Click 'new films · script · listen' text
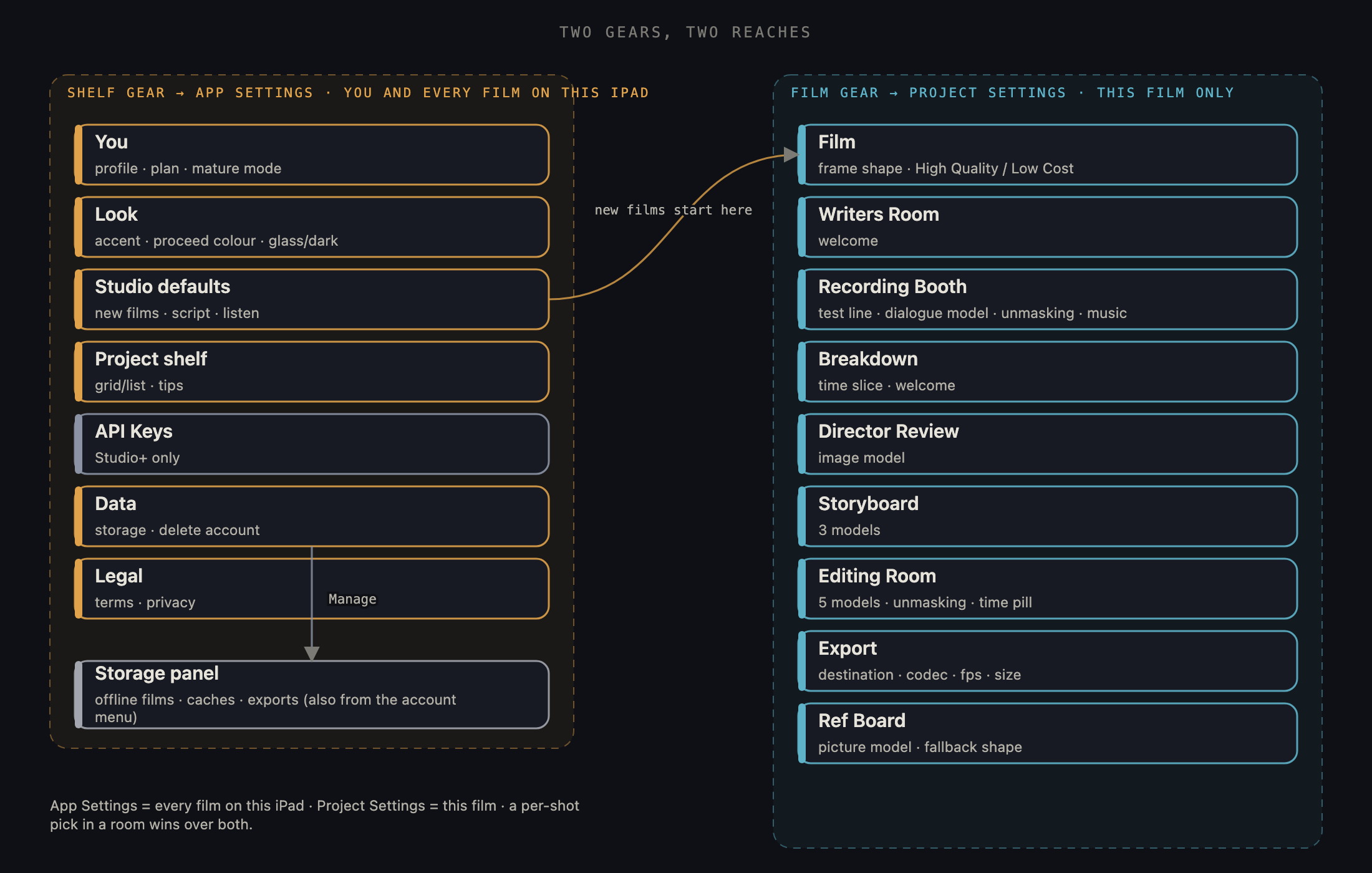Image resolution: width=1372 pixels, height=873 pixels. (177, 313)
